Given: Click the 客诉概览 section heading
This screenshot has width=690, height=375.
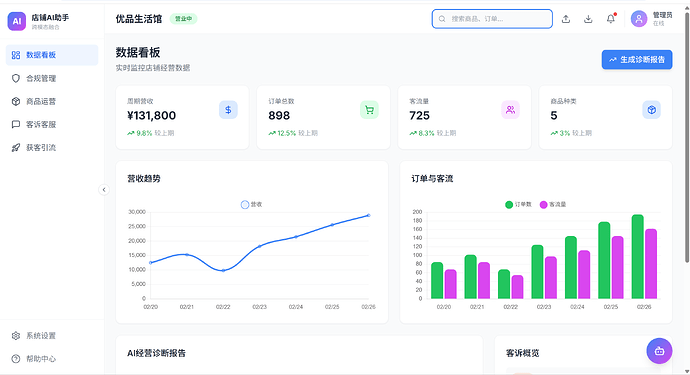Looking at the screenshot, I should [x=522, y=353].
